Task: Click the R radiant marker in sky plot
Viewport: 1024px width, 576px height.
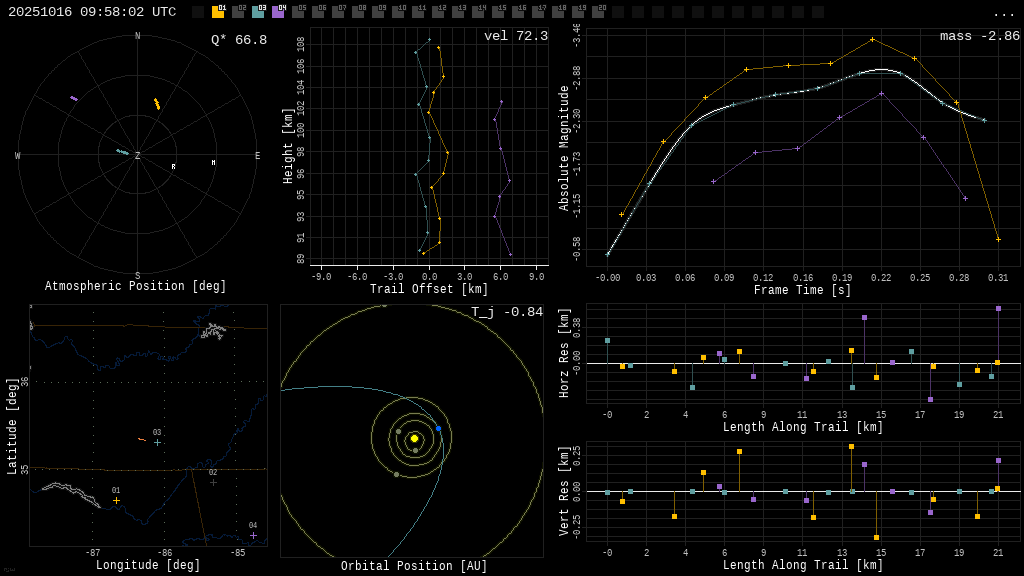Action: [173, 167]
